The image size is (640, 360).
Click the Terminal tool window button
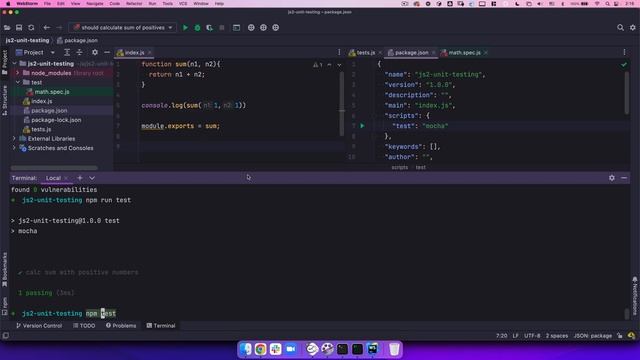click(x=161, y=326)
